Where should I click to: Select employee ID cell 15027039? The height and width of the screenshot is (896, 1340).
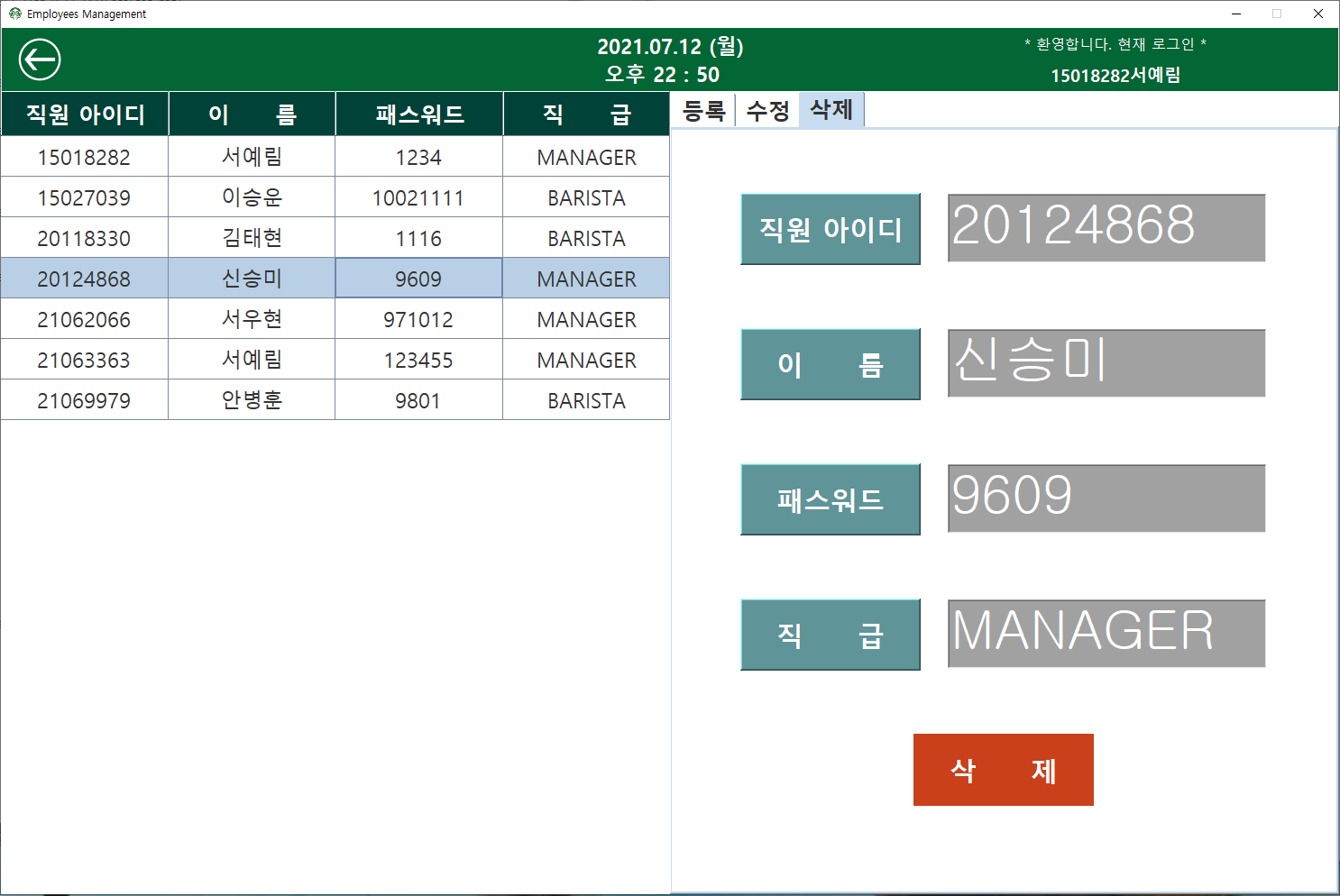coord(85,197)
